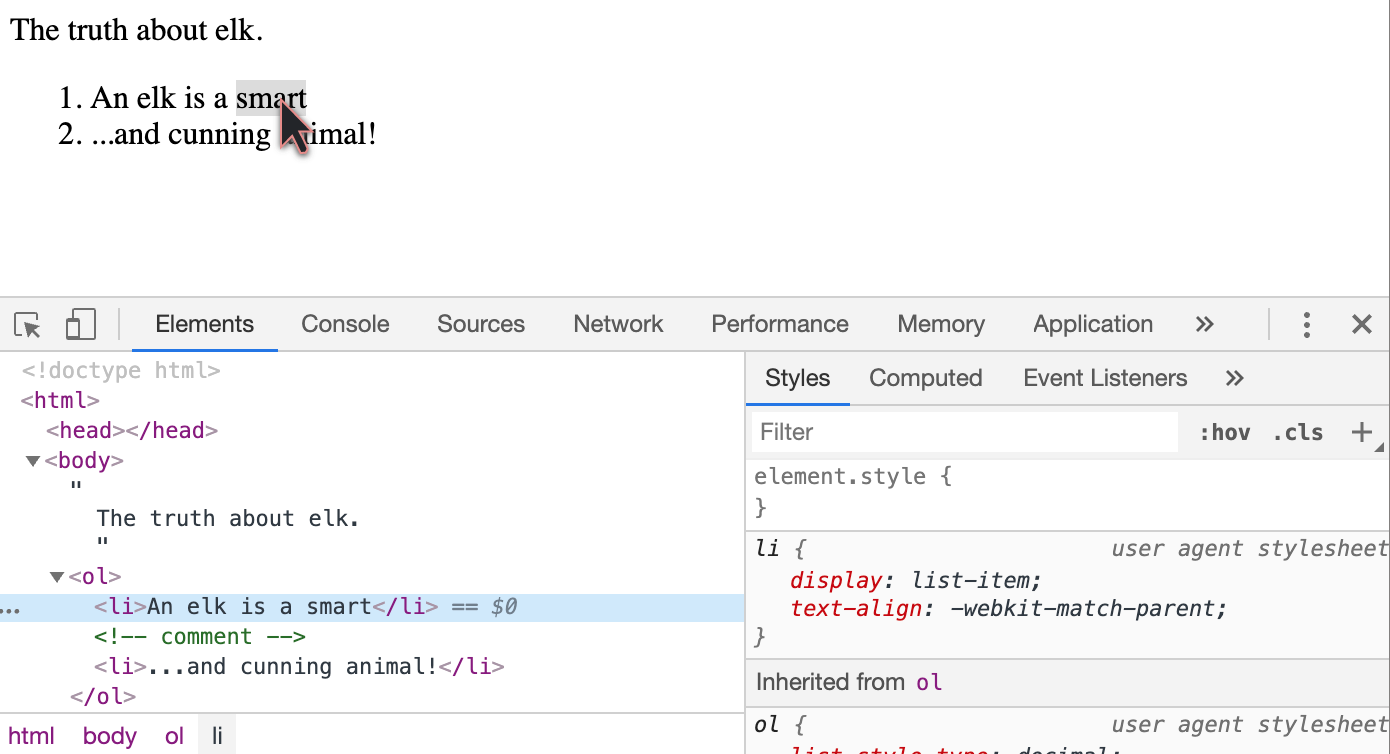Toggle the .cls class editor
1390x754 pixels.
(1298, 432)
